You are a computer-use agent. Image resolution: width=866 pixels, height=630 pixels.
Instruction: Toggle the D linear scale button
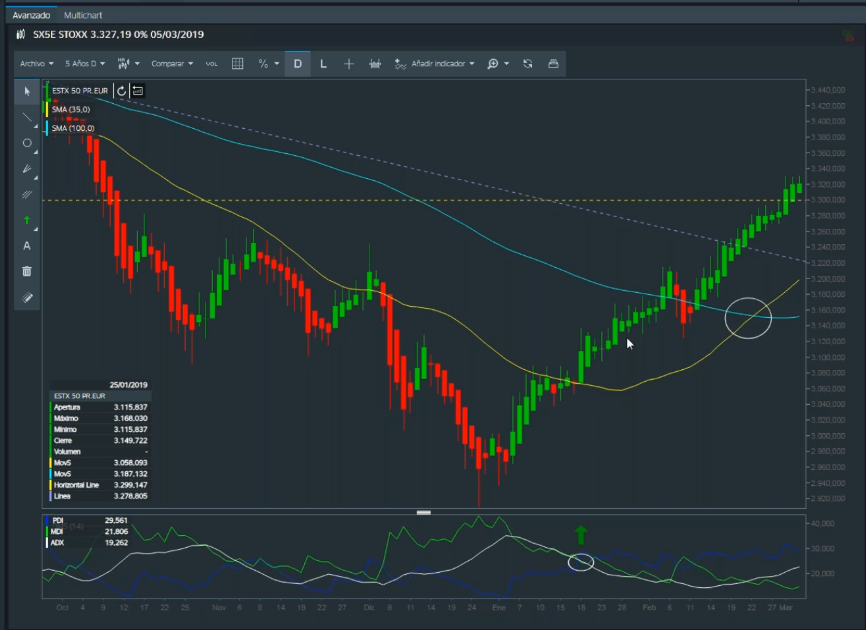pos(297,63)
